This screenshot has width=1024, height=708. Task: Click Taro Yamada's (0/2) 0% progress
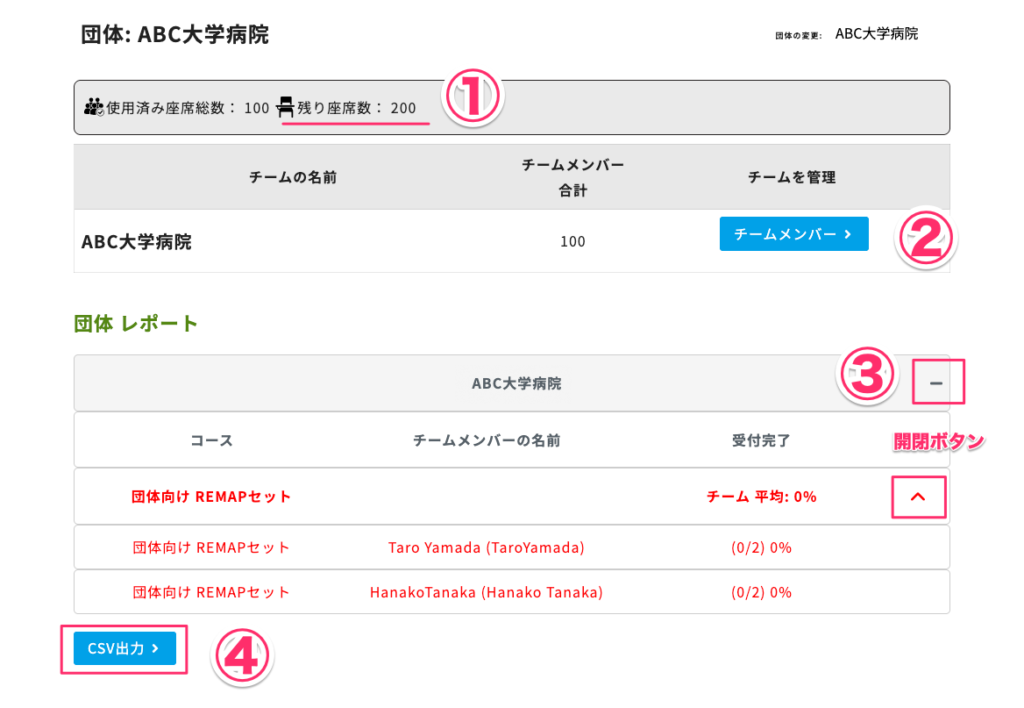[761, 548]
